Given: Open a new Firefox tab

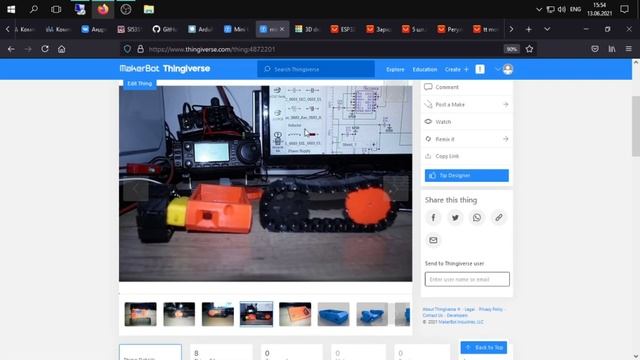Looking at the screenshot, I should (x=529, y=29).
